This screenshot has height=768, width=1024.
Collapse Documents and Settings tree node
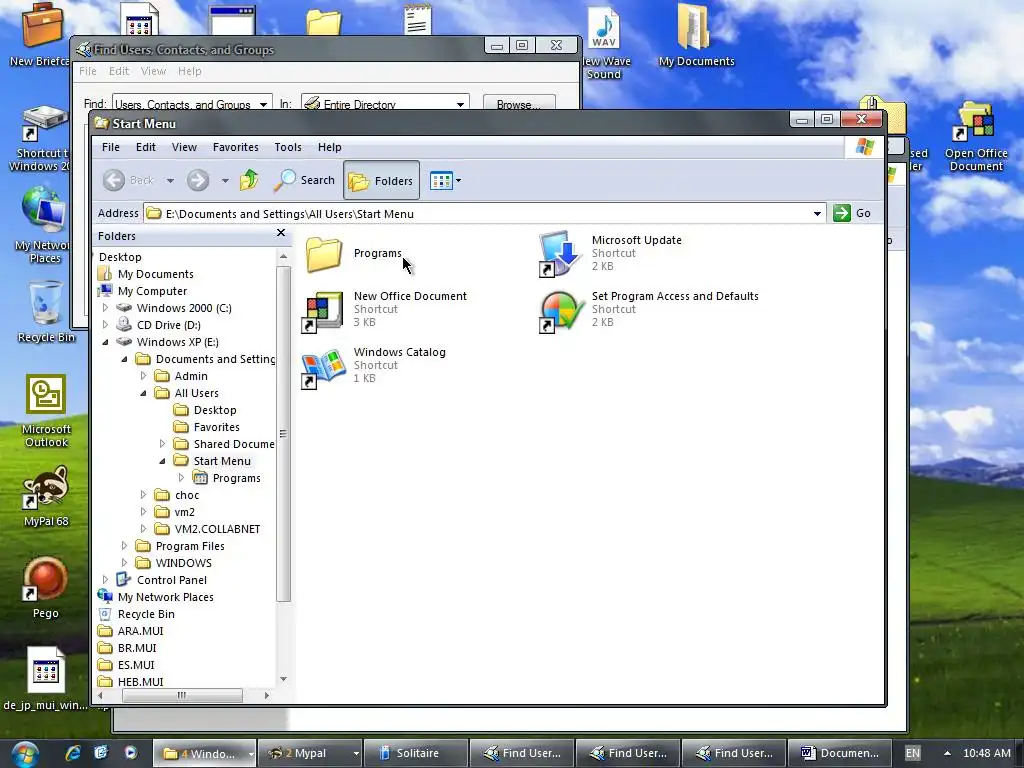click(x=124, y=359)
